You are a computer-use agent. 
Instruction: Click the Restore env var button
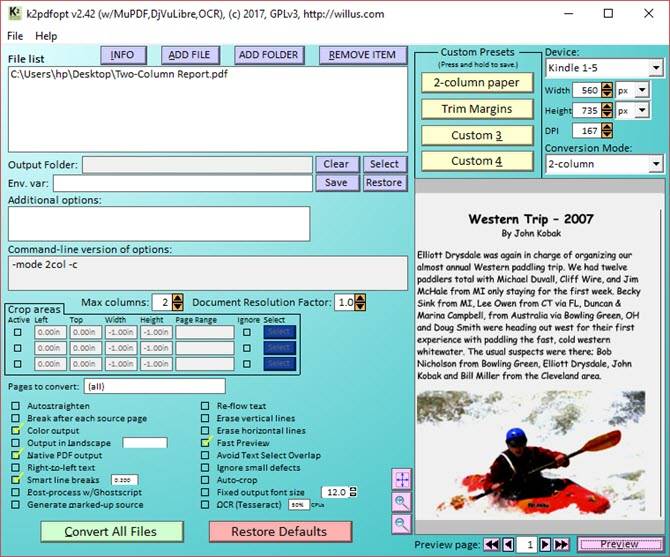[385, 183]
